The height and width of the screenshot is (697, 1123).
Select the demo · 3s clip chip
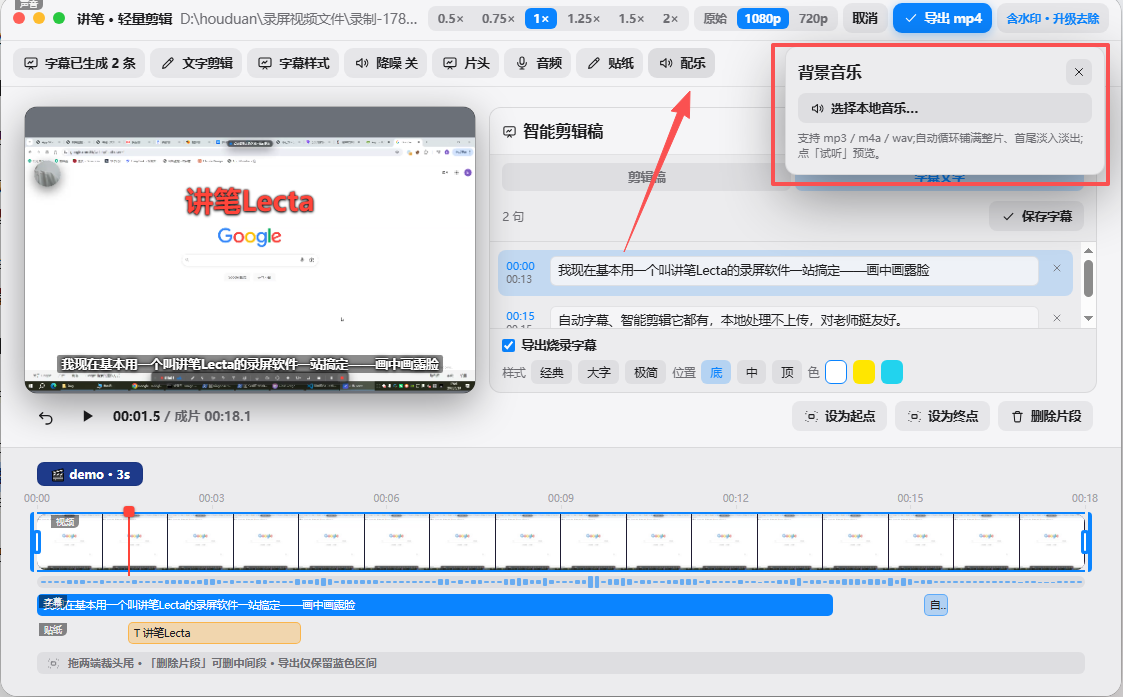[90, 474]
